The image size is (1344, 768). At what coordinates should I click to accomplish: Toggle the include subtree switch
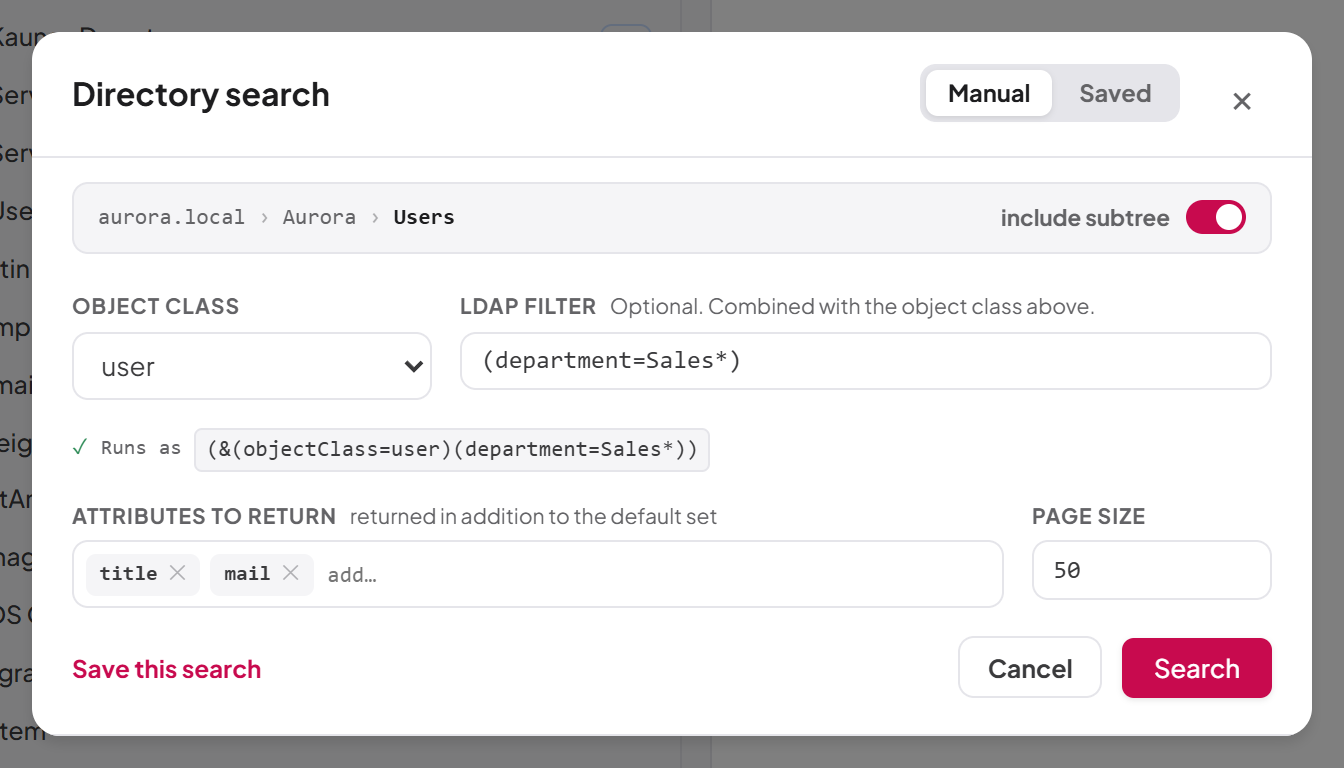click(x=1216, y=217)
